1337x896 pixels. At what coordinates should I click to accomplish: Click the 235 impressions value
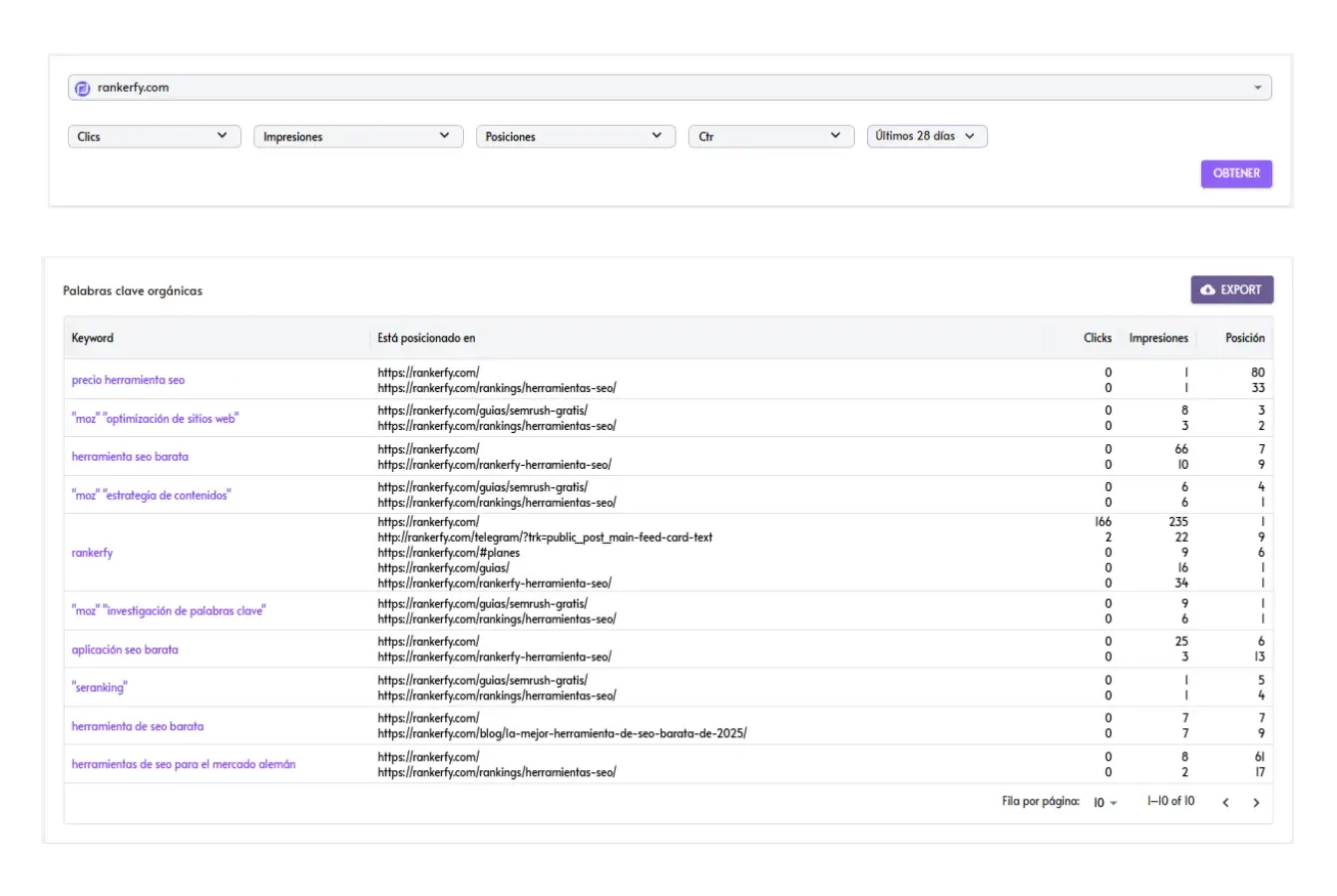tap(1178, 522)
